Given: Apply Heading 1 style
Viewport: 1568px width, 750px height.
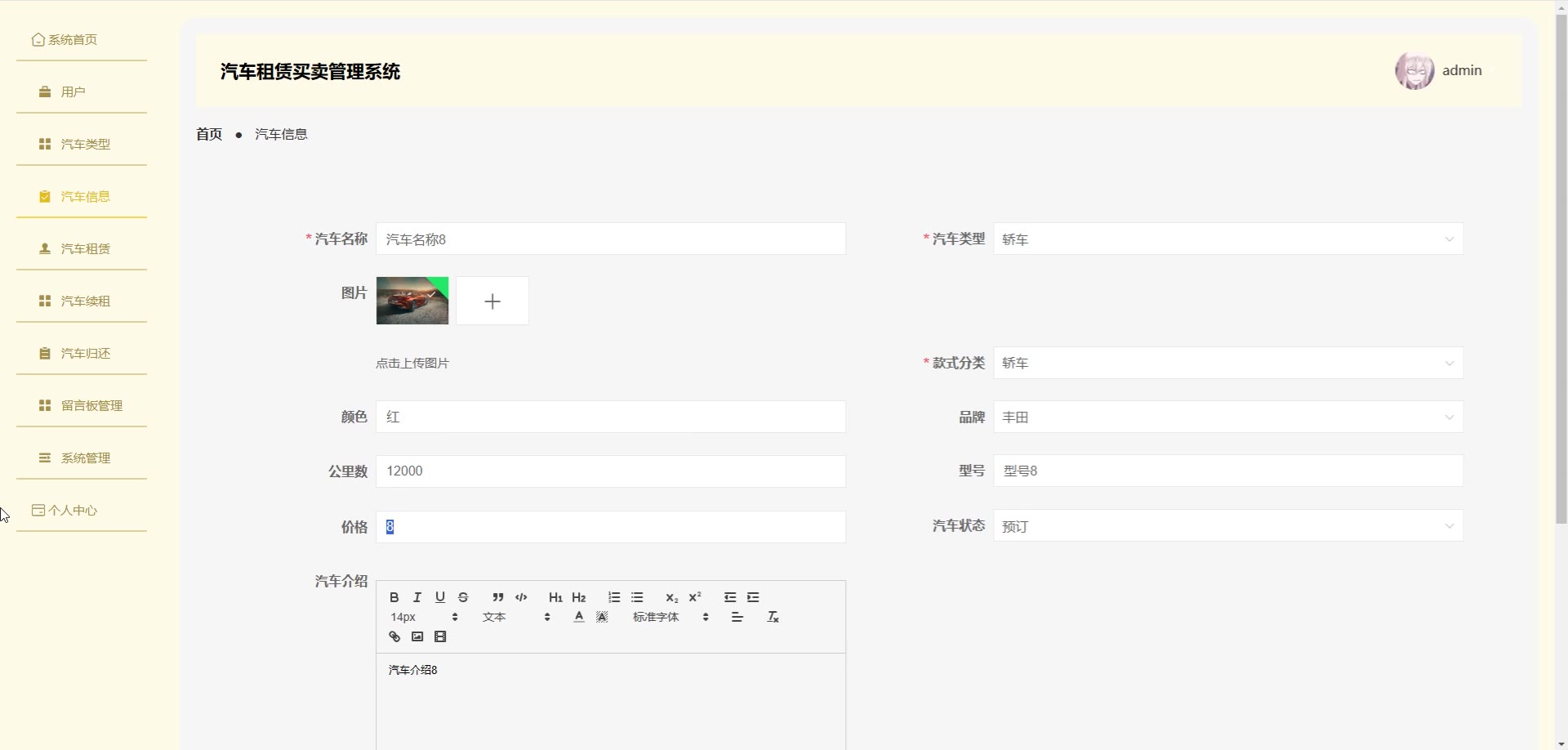Looking at the screenshot, I should point(555,597).
